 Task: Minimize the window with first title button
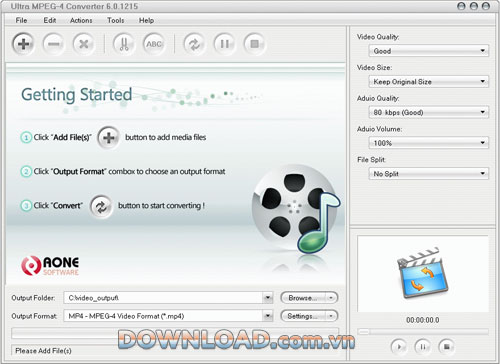click(x=461, y=6)
